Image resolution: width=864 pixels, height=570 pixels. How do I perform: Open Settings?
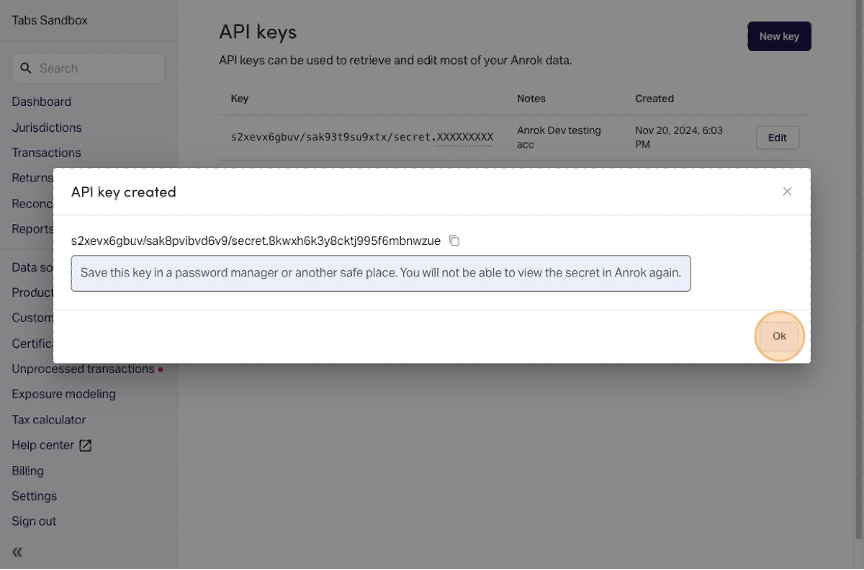pos(34,496)
